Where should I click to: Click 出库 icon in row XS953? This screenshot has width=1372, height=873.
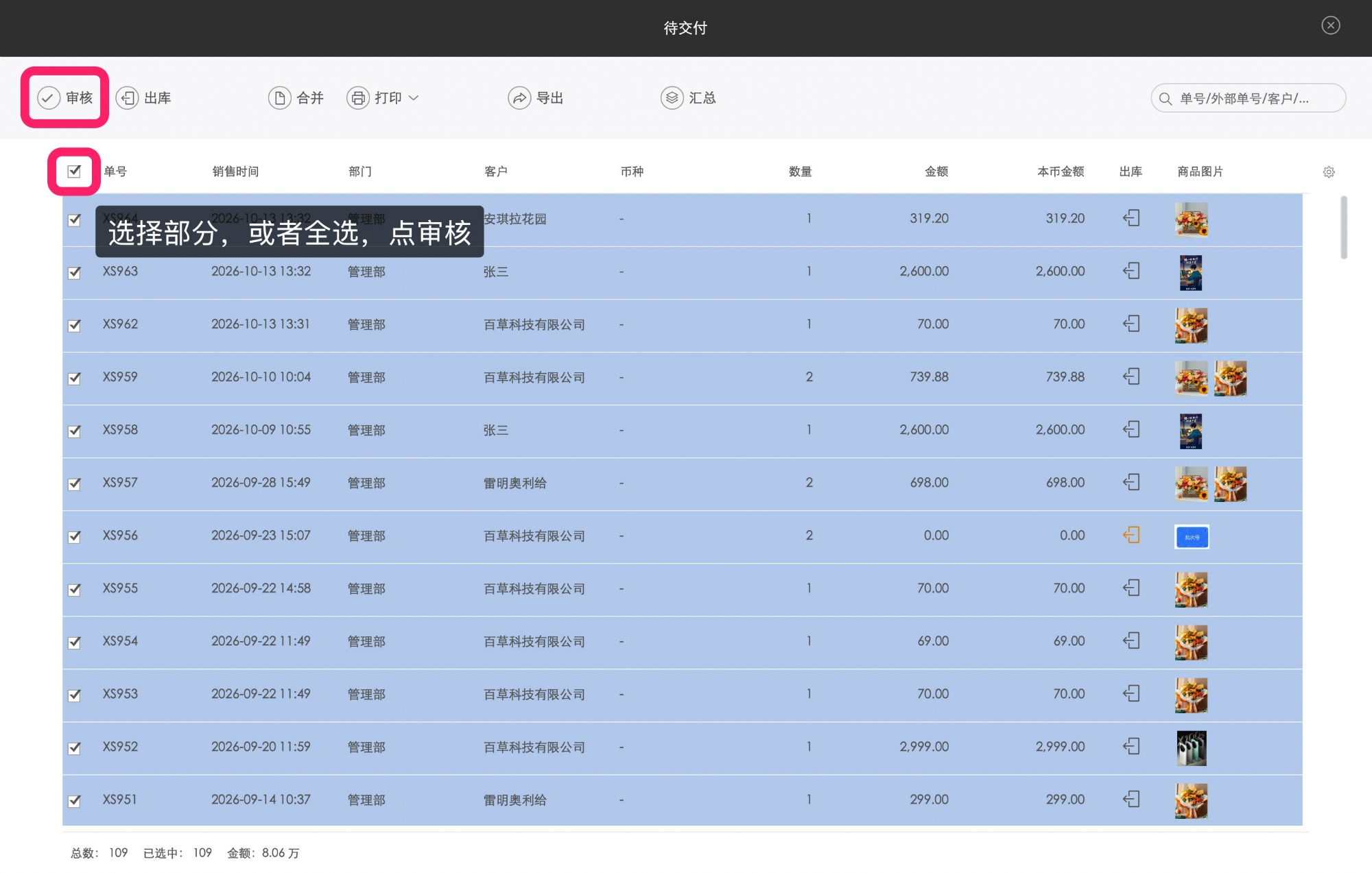coord(1131,693)
